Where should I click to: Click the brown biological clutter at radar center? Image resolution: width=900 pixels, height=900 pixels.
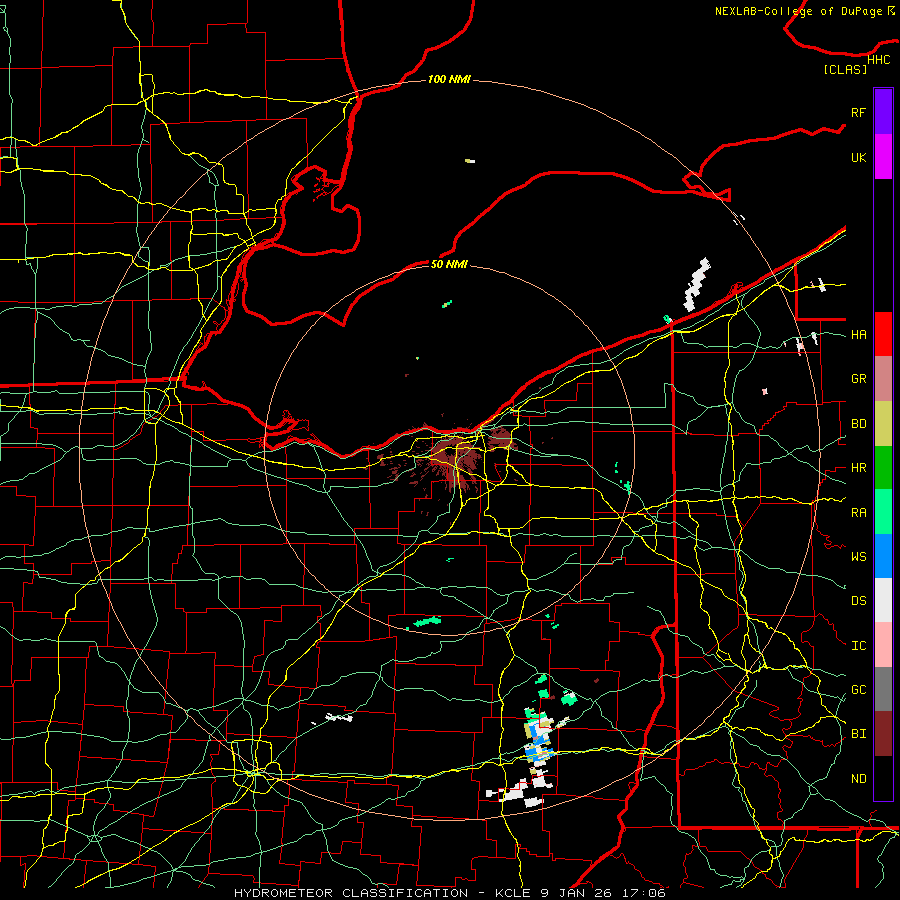click(x=455, y=460)
